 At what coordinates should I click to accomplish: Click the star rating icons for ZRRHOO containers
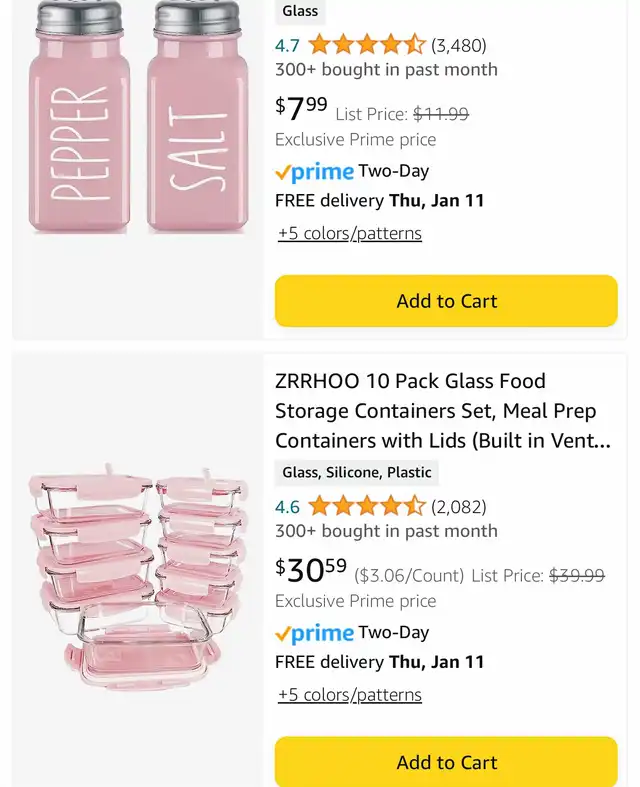[x=367, y=506]
